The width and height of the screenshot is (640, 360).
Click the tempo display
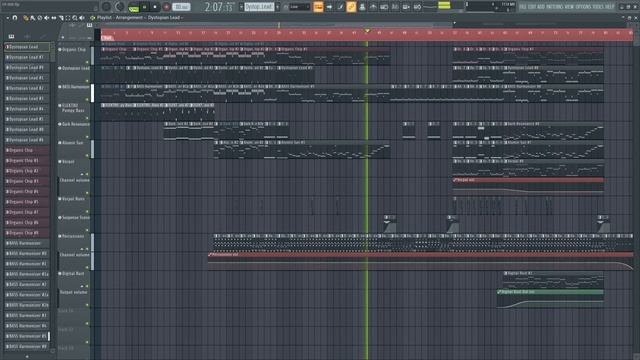(x=181, y=7)
